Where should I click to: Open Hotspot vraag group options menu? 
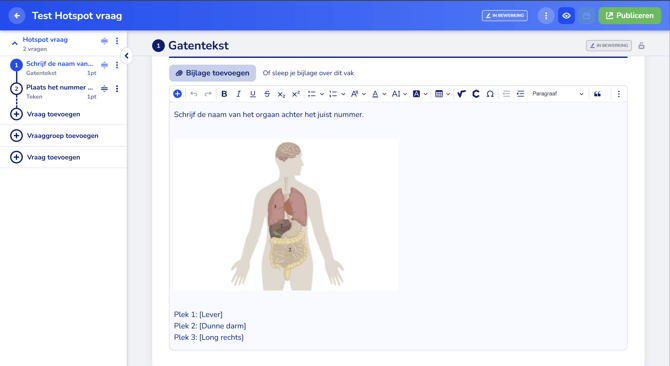[x=117, y=41]
